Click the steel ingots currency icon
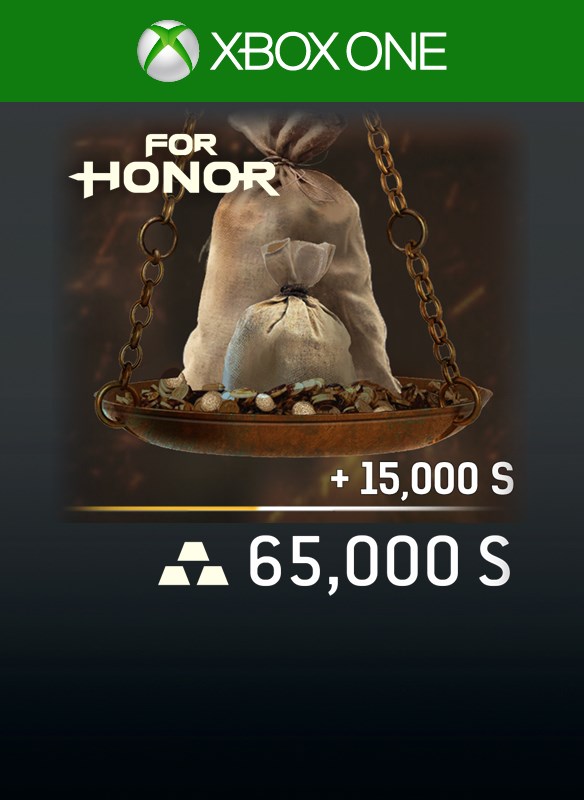 (x=193, y=563)
